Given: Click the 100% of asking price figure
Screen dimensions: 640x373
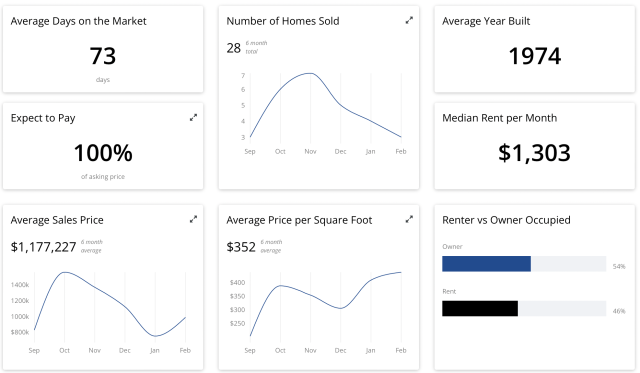Looking at the screenshot, I should tap(103, 153).
